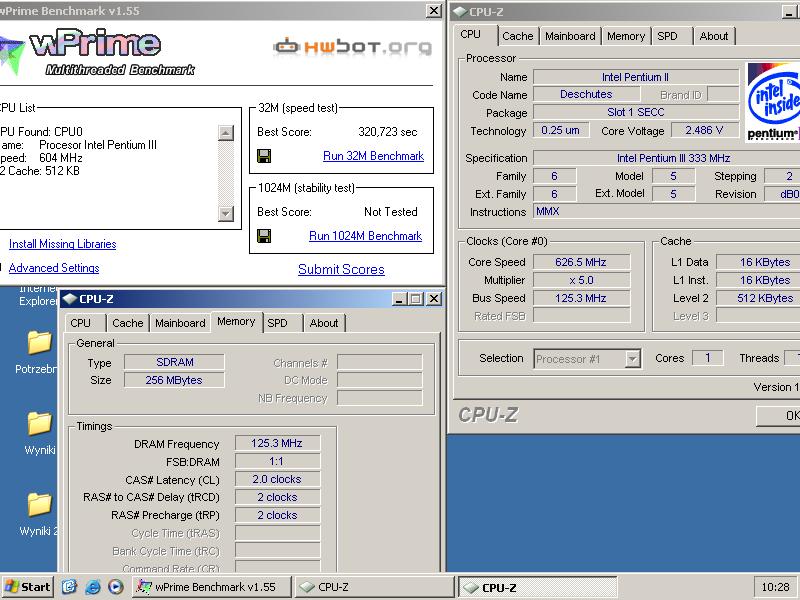Switch to wPrime Benchmark taskbar button
Image resolution: width=800 pixels, height=600 pixels.
[212, 587]
